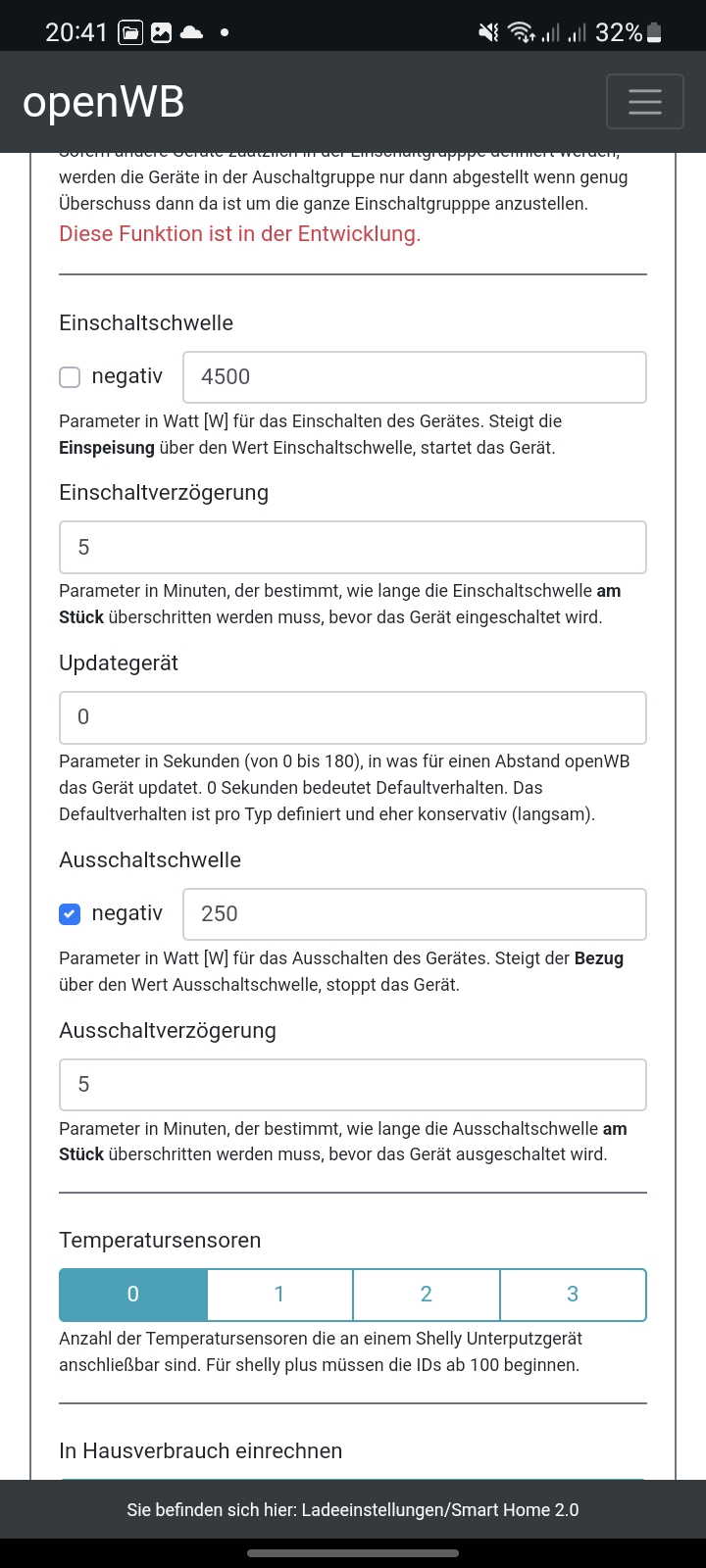Choose 3 Temperatursensoren option
The height and width of the screenshot is (1568, 706).
click(573, 1295)
